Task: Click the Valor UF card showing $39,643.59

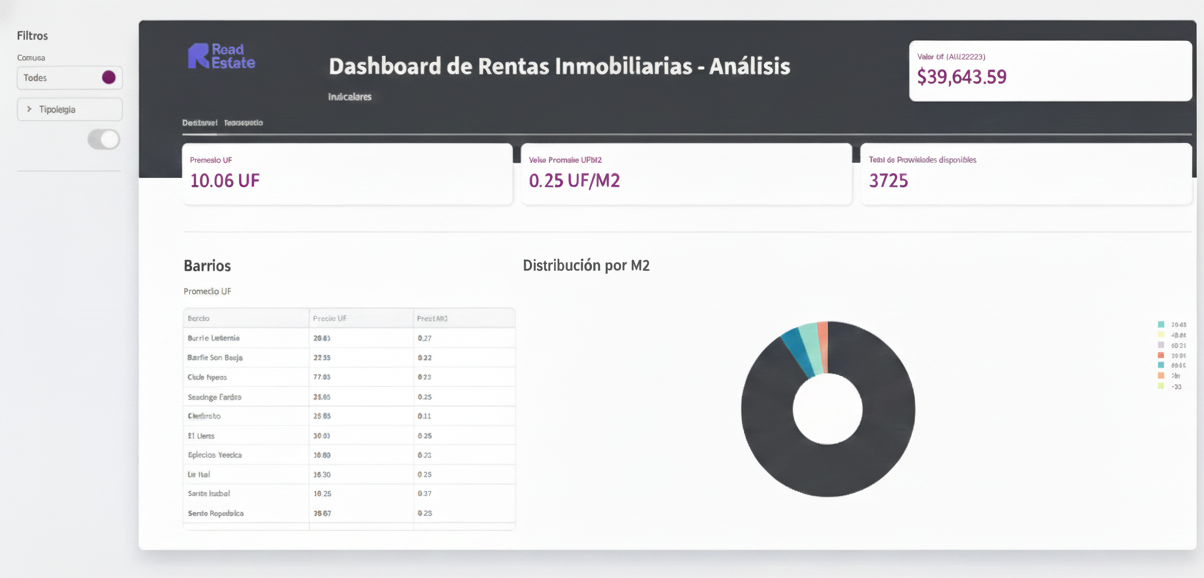Action: [x=1049, y=70]
